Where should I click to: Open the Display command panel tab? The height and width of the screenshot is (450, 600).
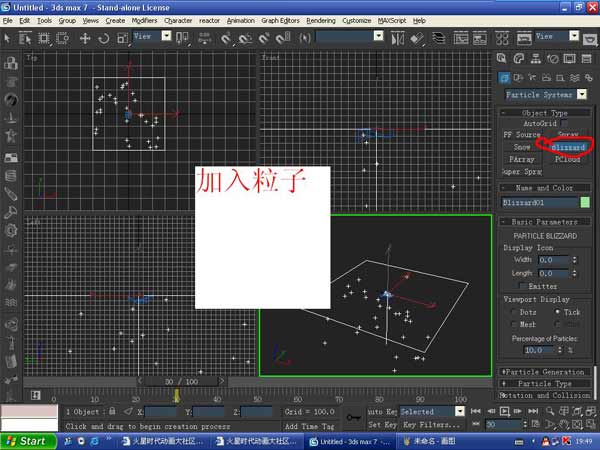[x=569, y=59]
